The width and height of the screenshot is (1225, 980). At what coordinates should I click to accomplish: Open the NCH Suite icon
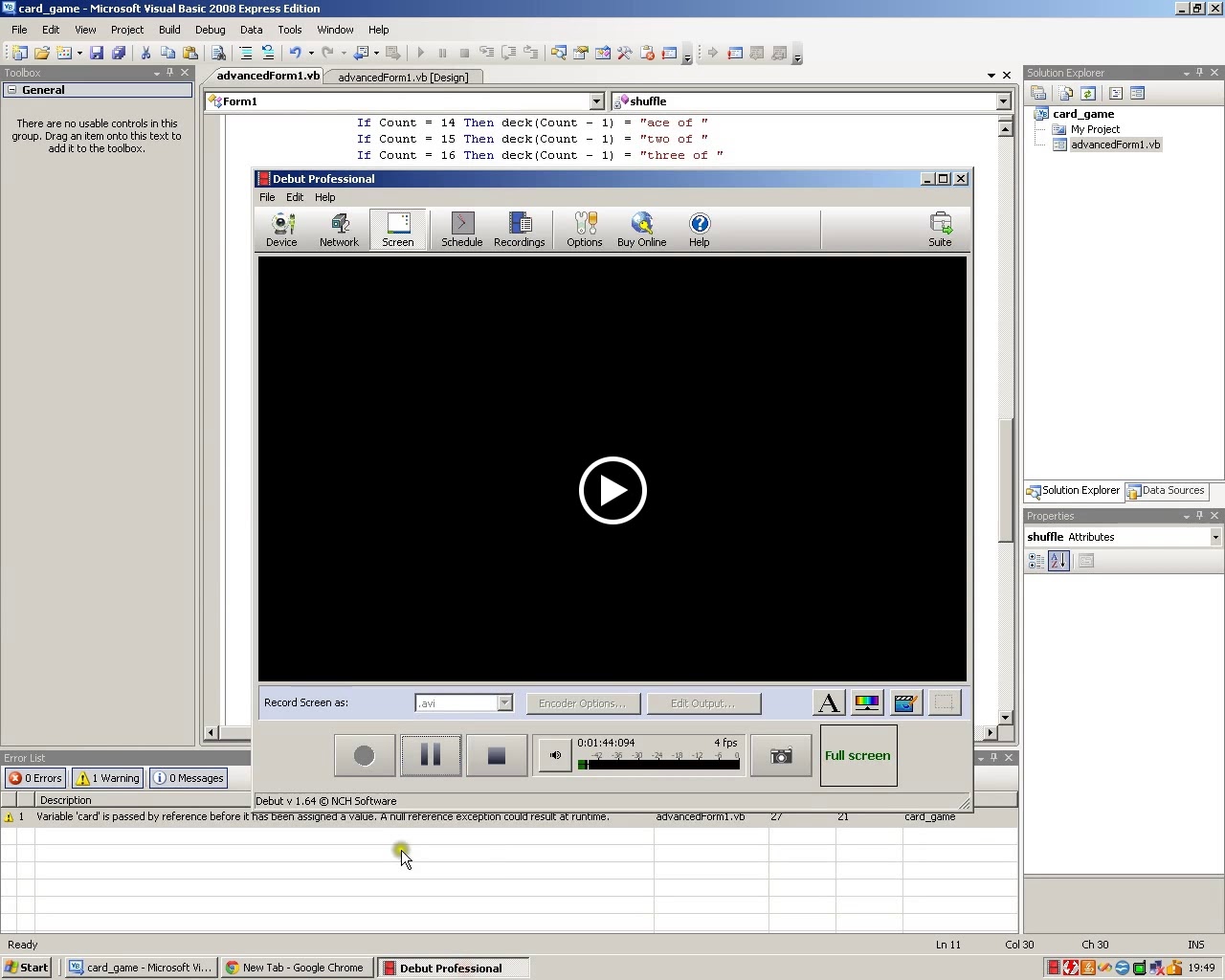[x=940, y=230]
